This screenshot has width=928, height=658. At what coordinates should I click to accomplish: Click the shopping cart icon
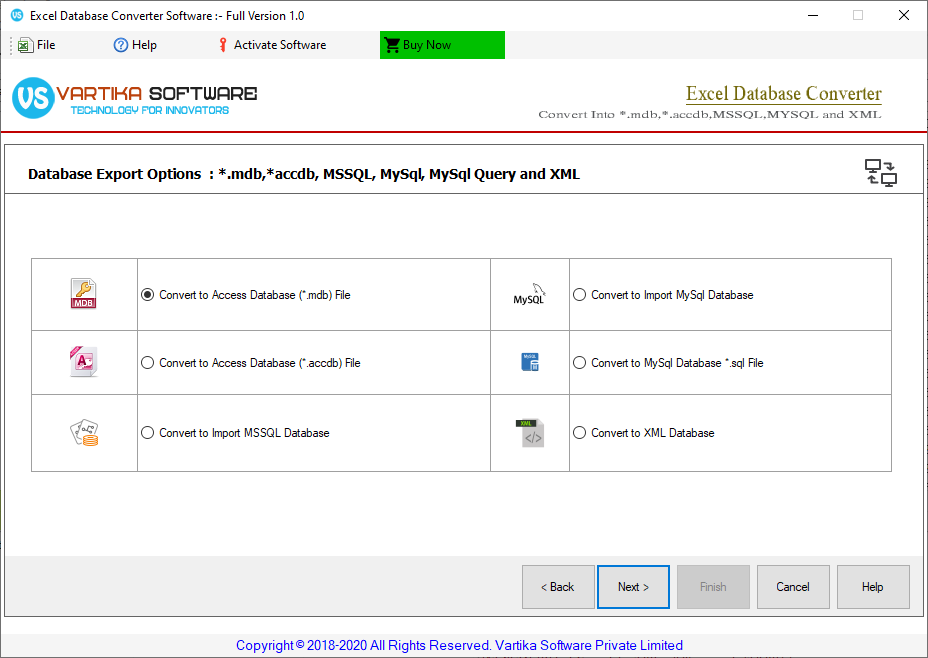click(x=392, y=45)
